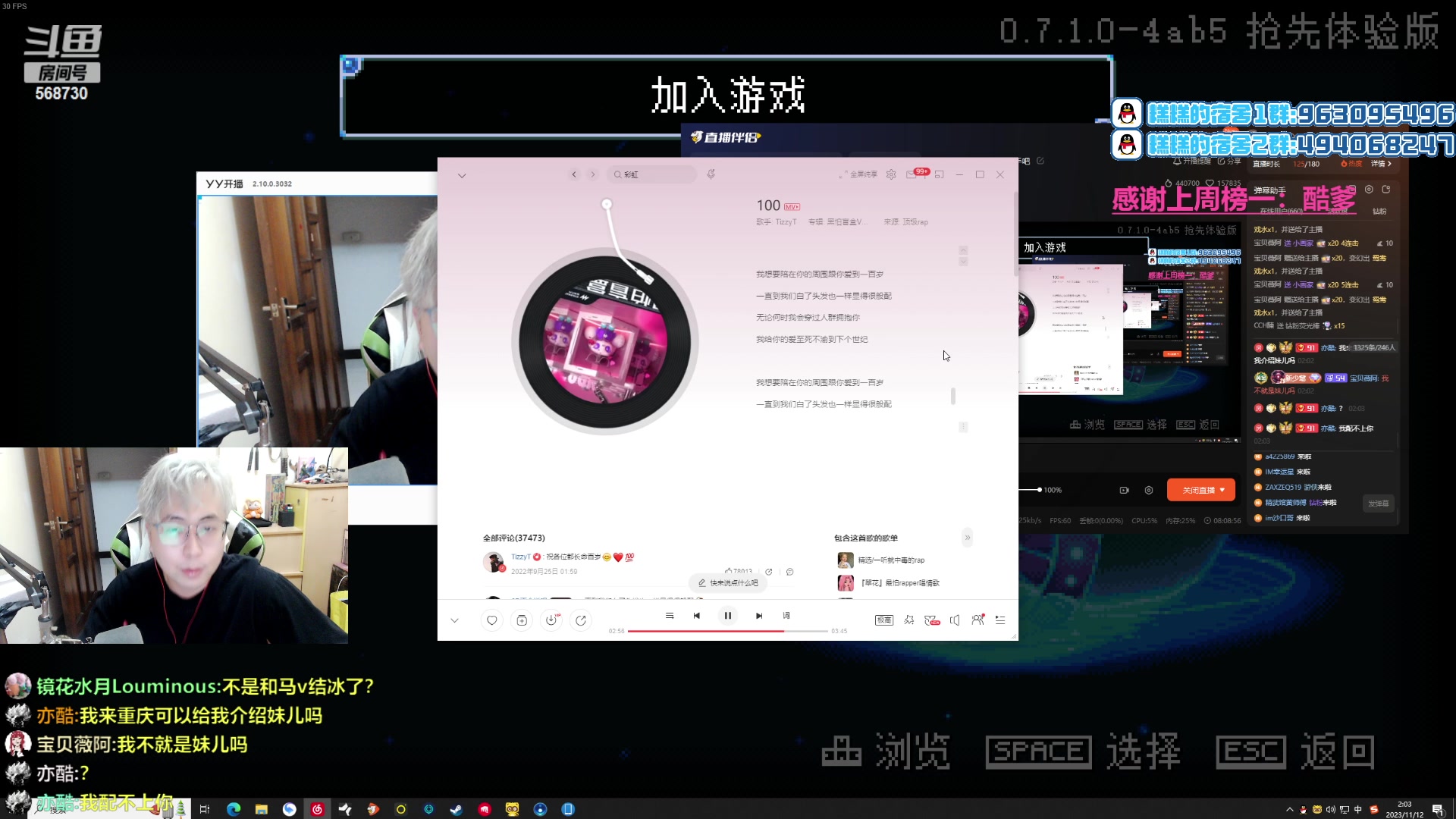1456x819 pixels.
Task: Skip to the previous track
Action: tap(697, 616)
